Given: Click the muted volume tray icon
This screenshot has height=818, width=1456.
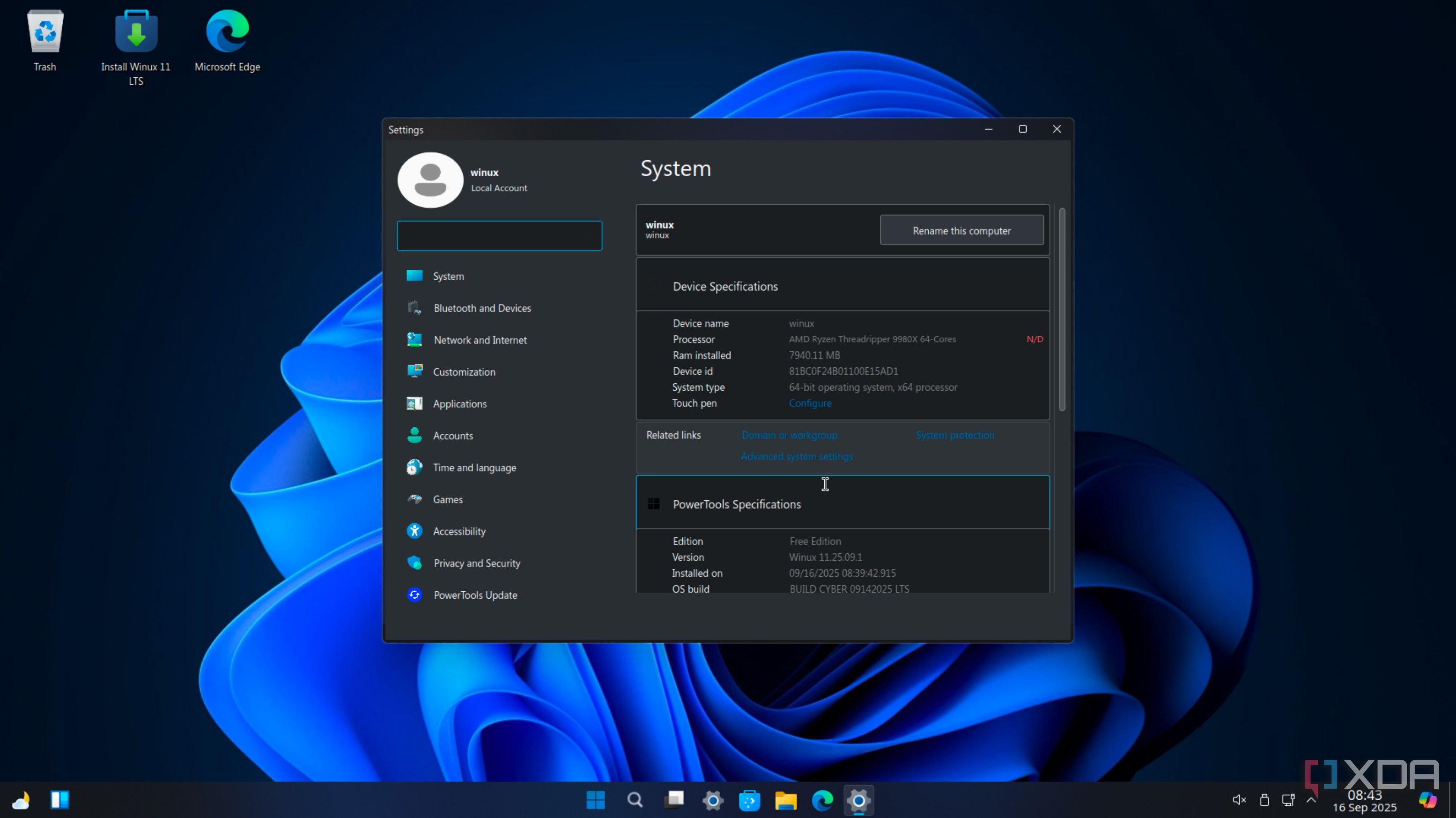Looking at the screenshot, I should click(1239, 799).
